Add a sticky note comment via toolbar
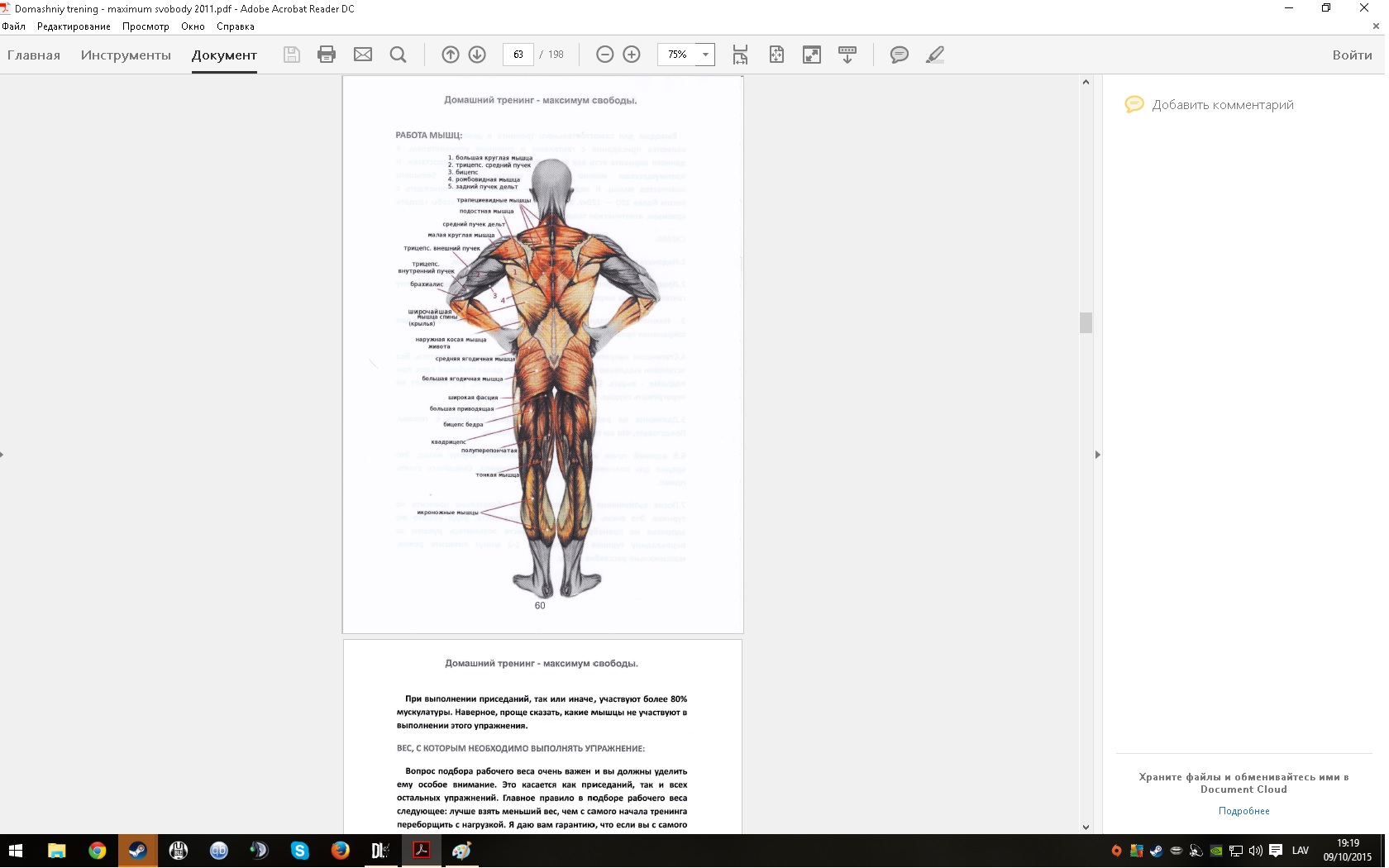 click(x=900, y=55)
